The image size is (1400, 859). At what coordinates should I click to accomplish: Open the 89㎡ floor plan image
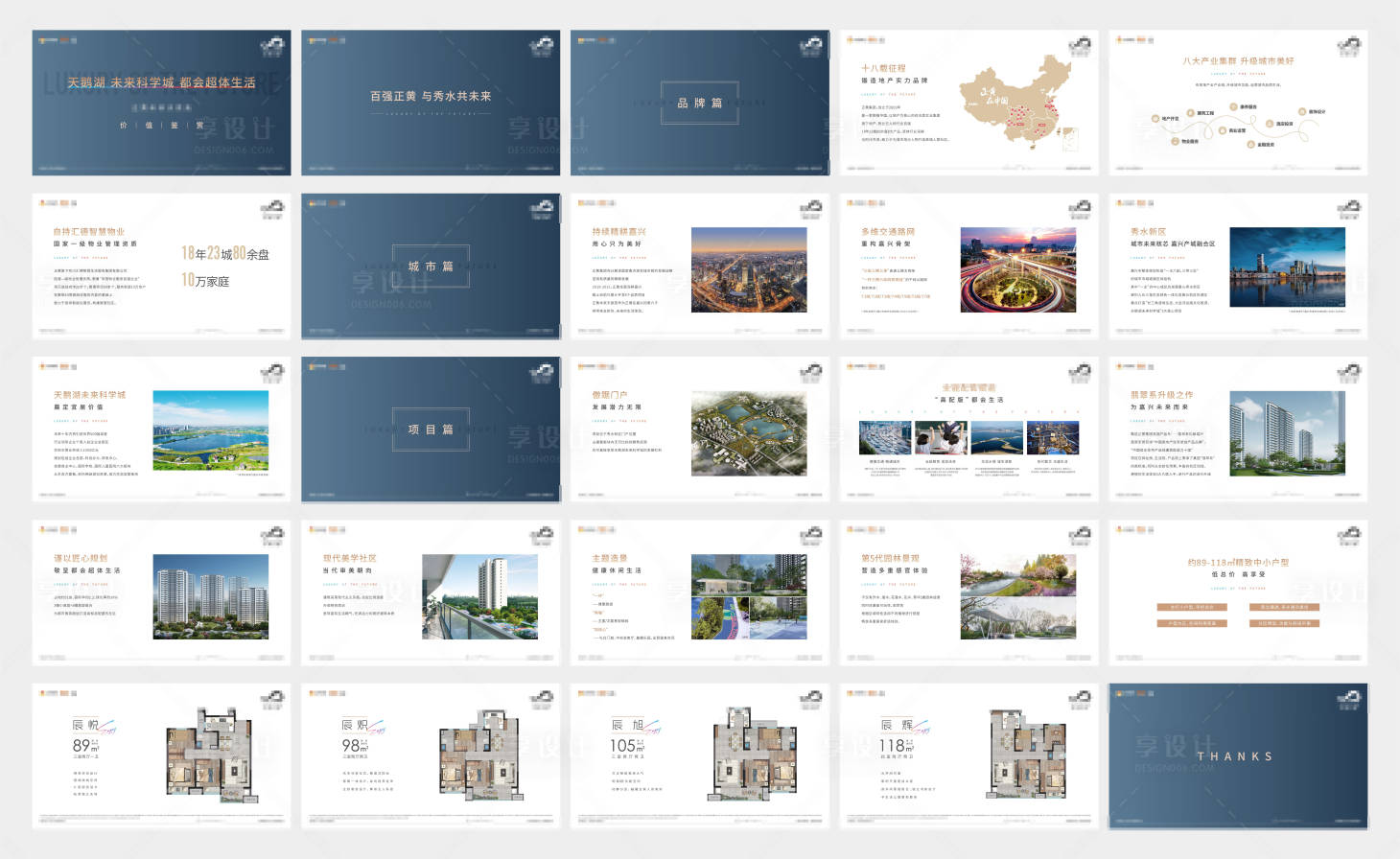pos(211,754)
